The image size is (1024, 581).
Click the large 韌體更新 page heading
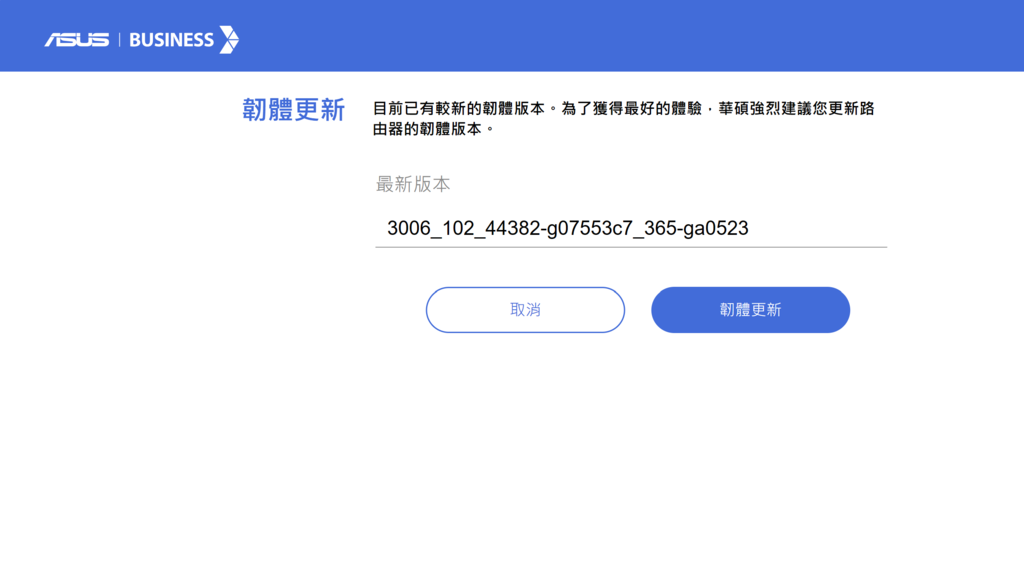click(x=293, y=110)
